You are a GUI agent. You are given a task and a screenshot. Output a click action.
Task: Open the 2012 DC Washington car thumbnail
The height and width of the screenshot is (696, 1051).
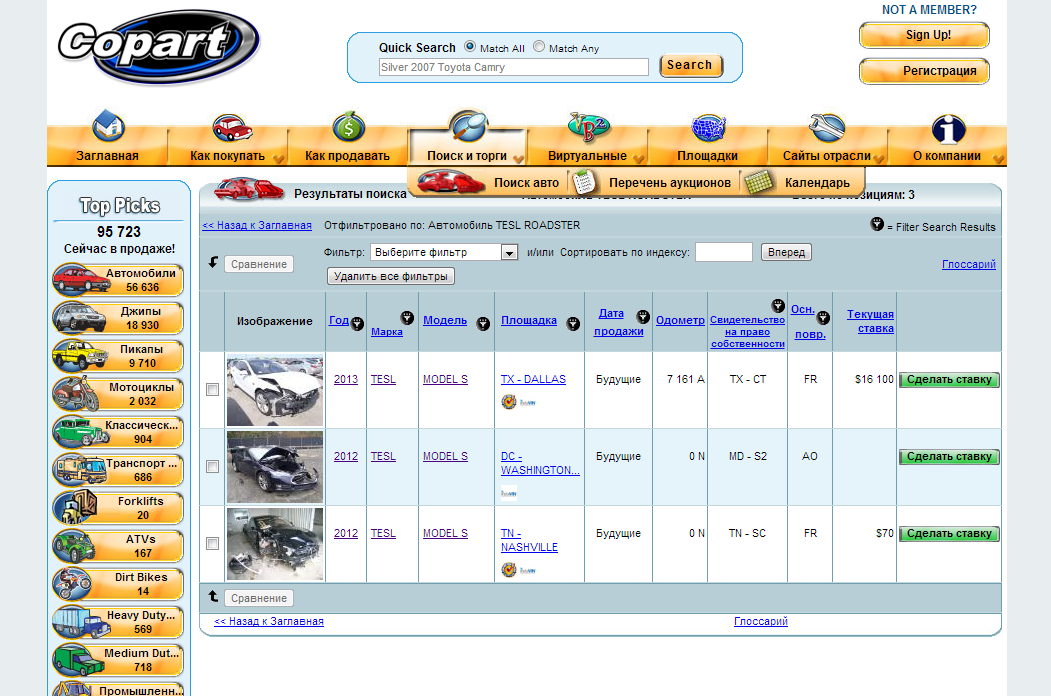(275, 467)
